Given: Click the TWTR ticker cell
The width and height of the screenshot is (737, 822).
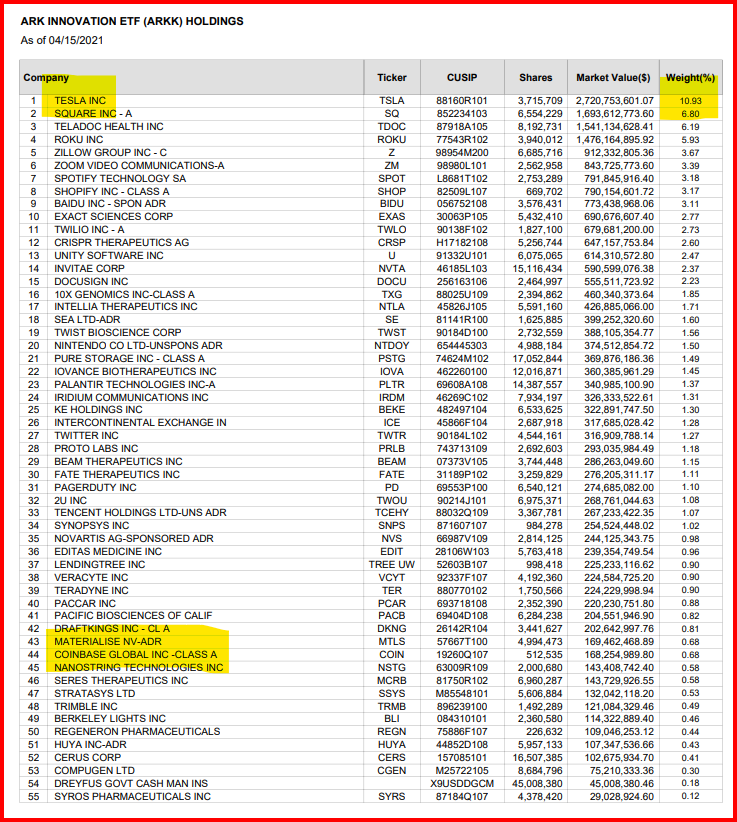Looking at the screenshot, I should pos(392,436).
